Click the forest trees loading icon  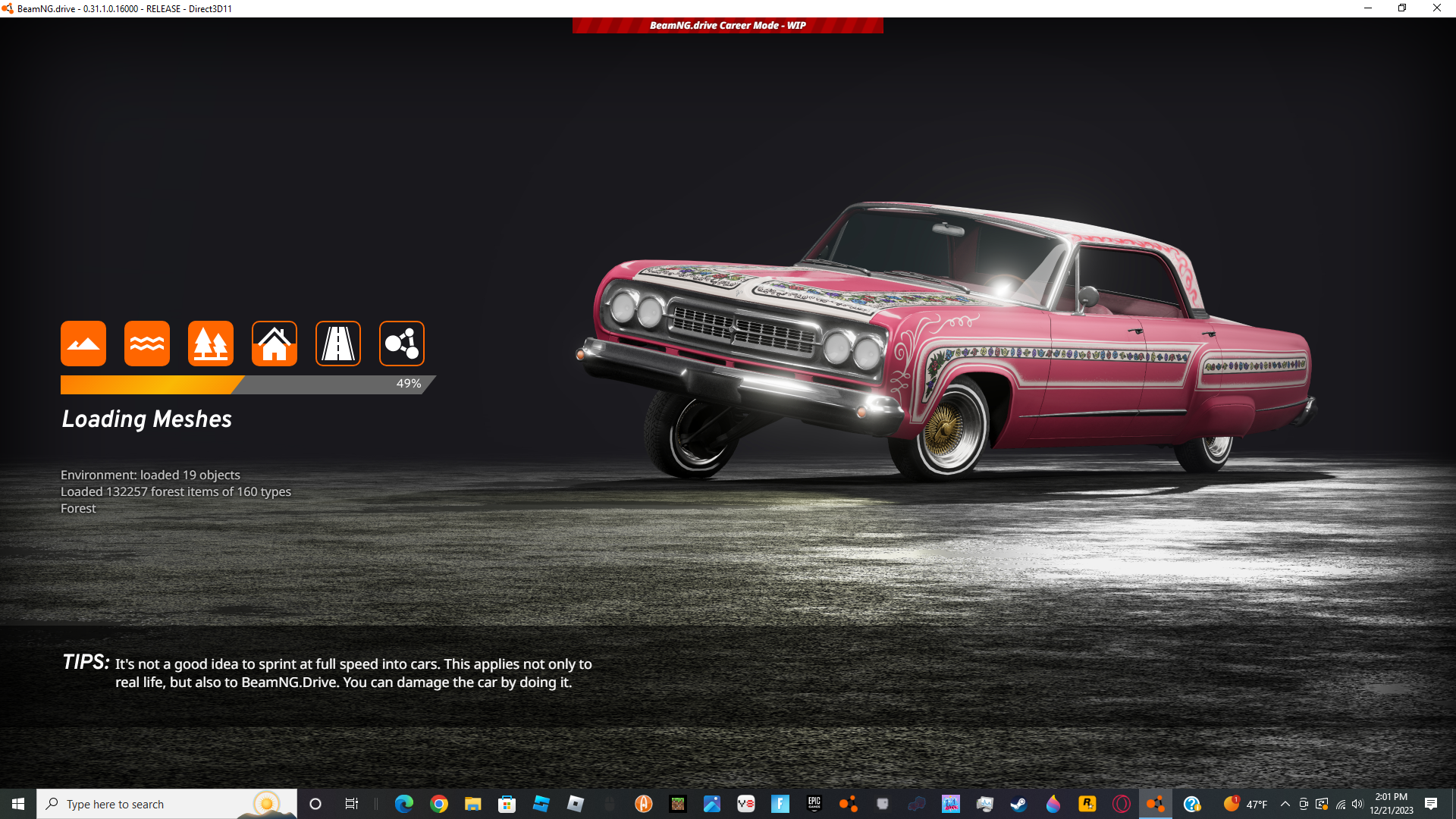click(211, 344)
